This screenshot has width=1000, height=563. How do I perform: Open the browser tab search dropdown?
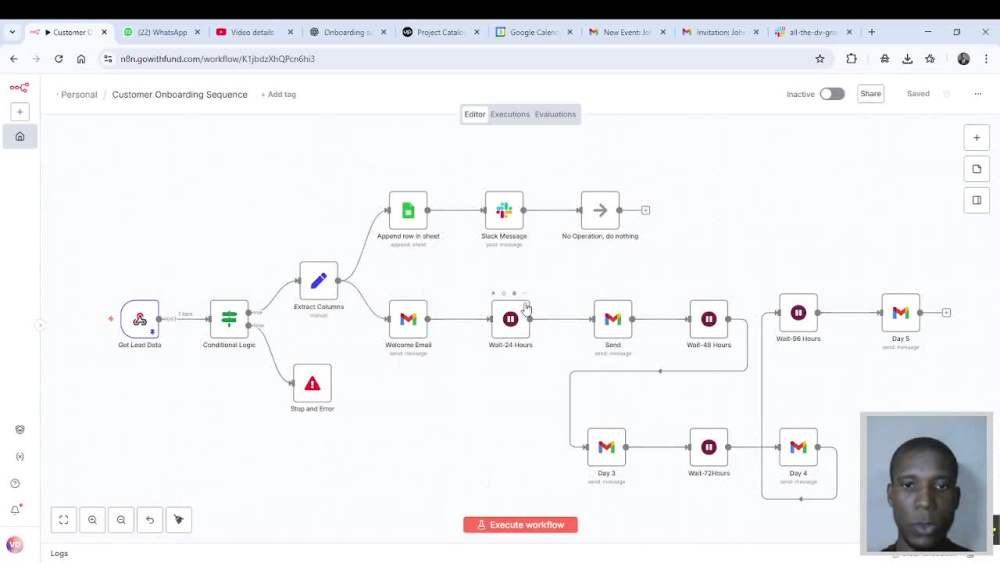[12, 32]
